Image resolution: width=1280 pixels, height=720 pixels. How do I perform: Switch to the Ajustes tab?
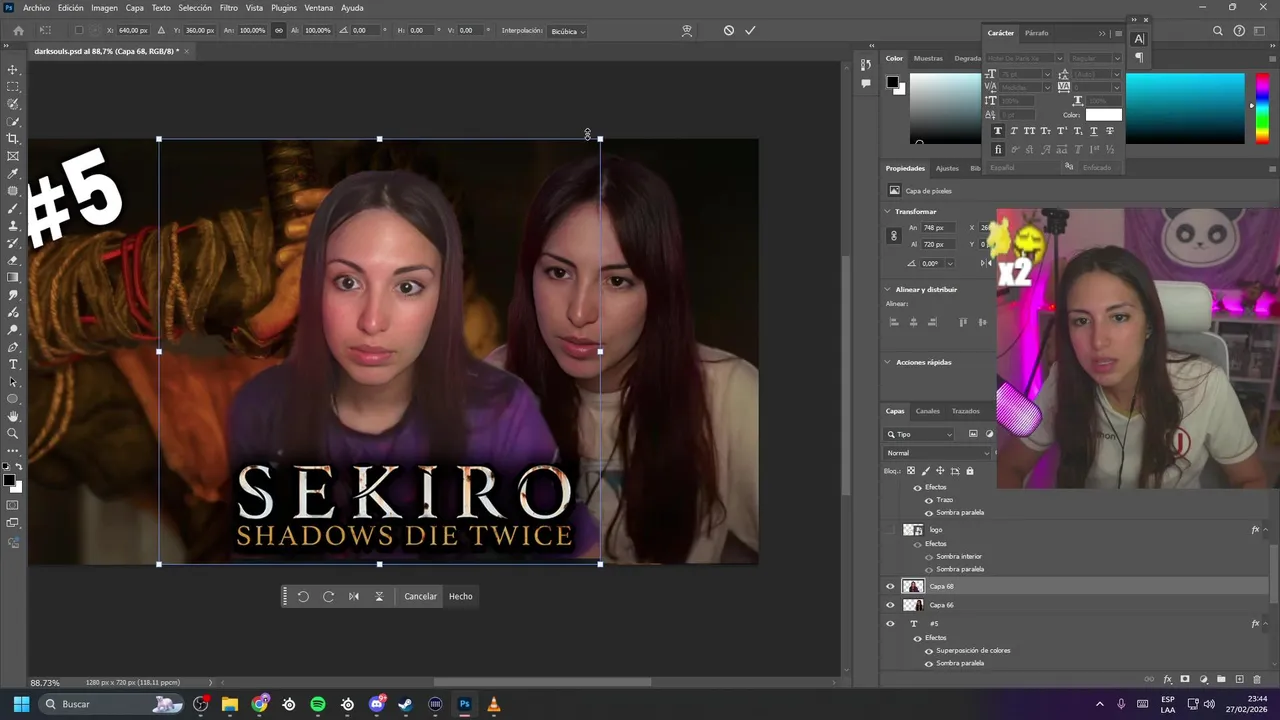(x=947, y=168)
